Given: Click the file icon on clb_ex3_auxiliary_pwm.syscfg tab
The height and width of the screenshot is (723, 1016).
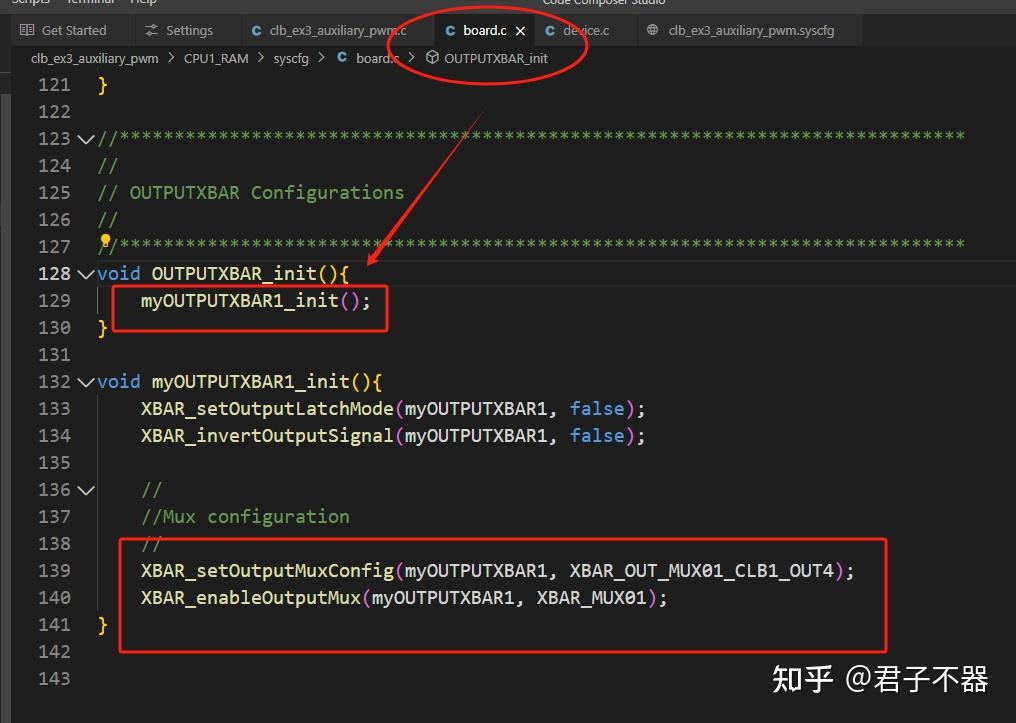Looking at the screenshot, I should tap(655, 30).
